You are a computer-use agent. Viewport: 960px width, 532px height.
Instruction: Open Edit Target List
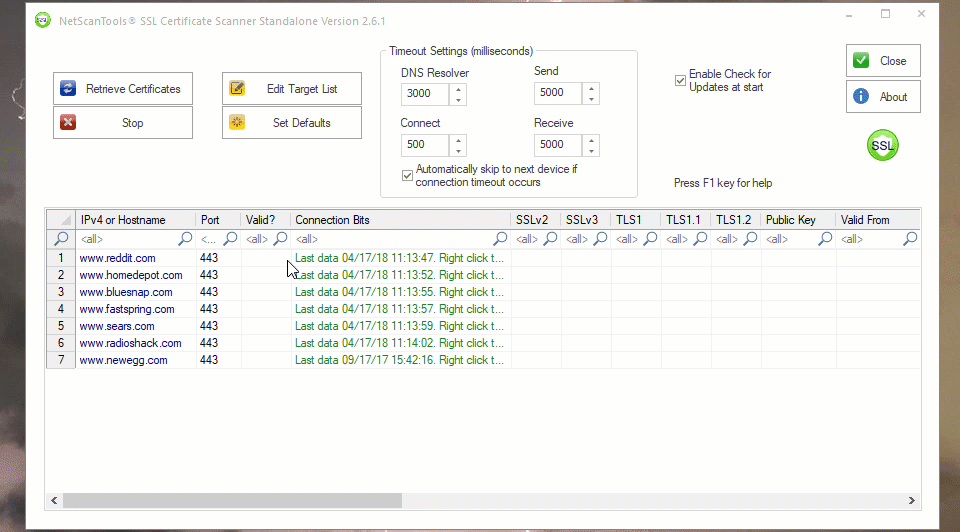point(291,89)
